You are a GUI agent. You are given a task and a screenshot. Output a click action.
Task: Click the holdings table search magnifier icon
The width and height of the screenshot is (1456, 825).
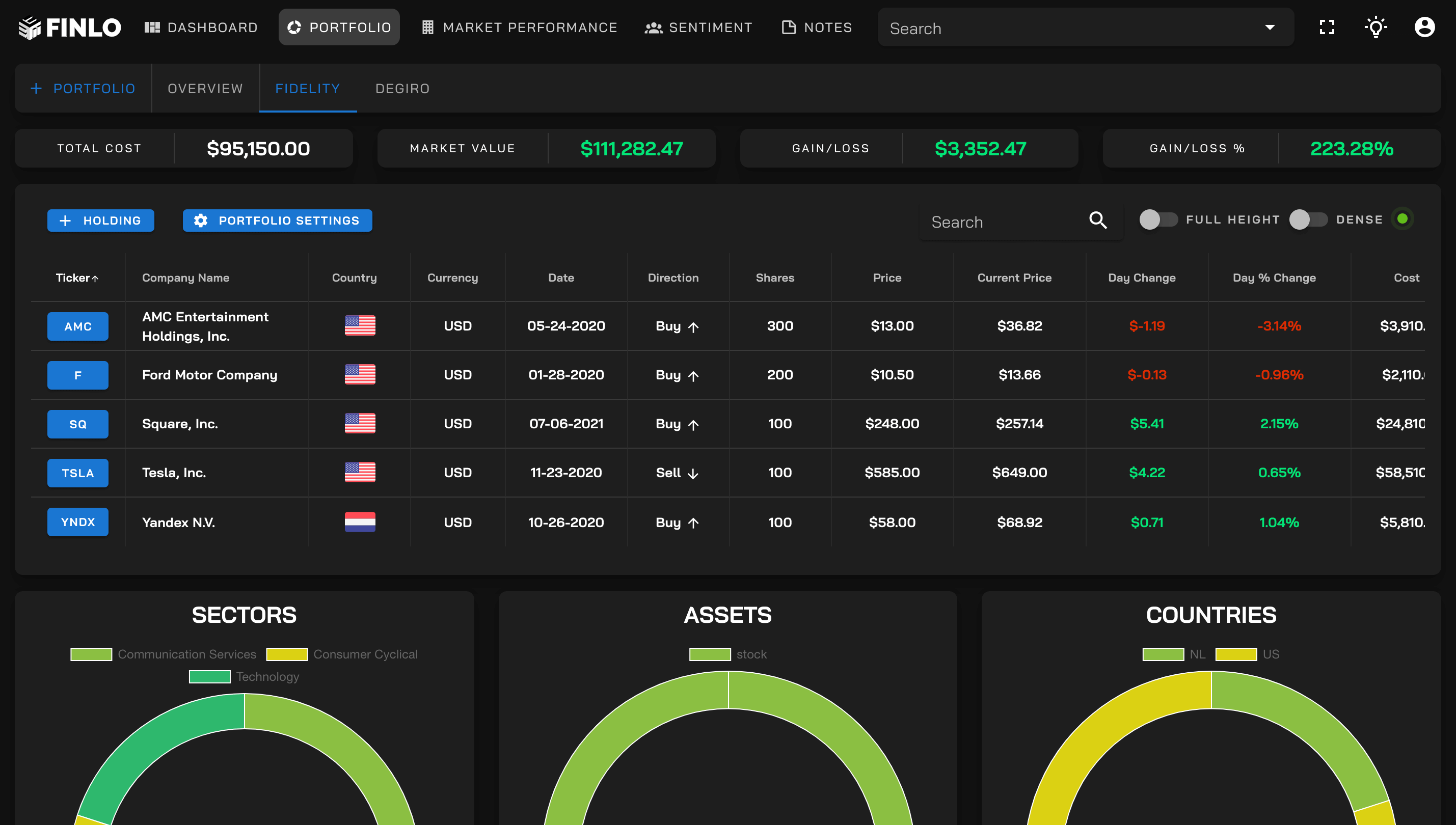coord(1098,221)
